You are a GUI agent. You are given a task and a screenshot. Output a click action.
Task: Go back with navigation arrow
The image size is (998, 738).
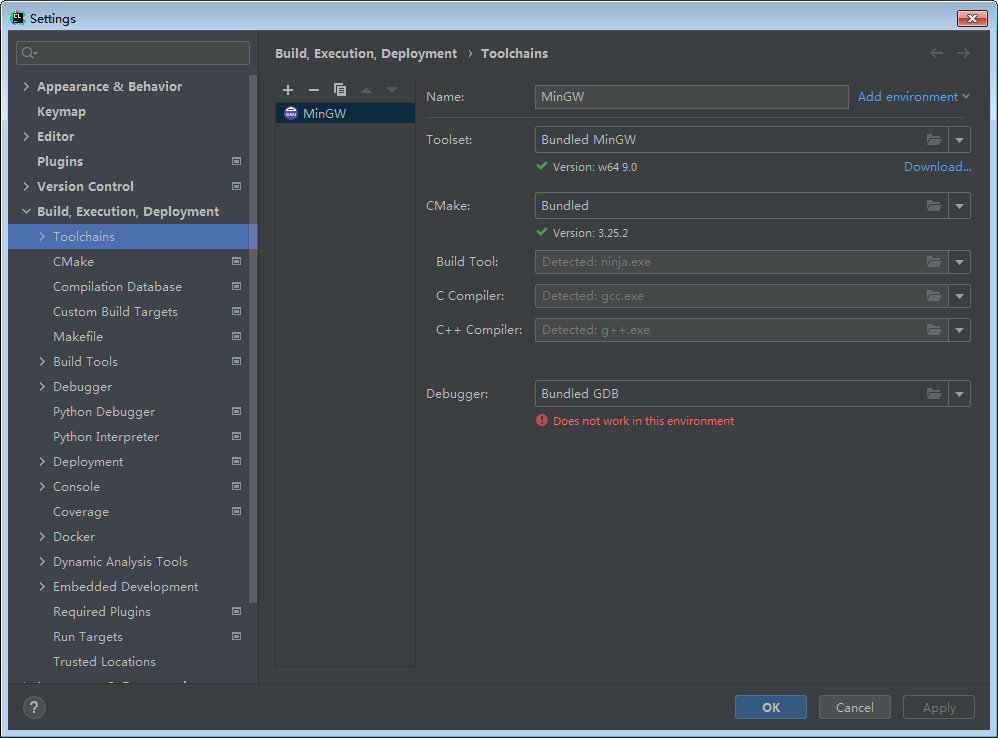pyautogui.click(x=936, y=53)
